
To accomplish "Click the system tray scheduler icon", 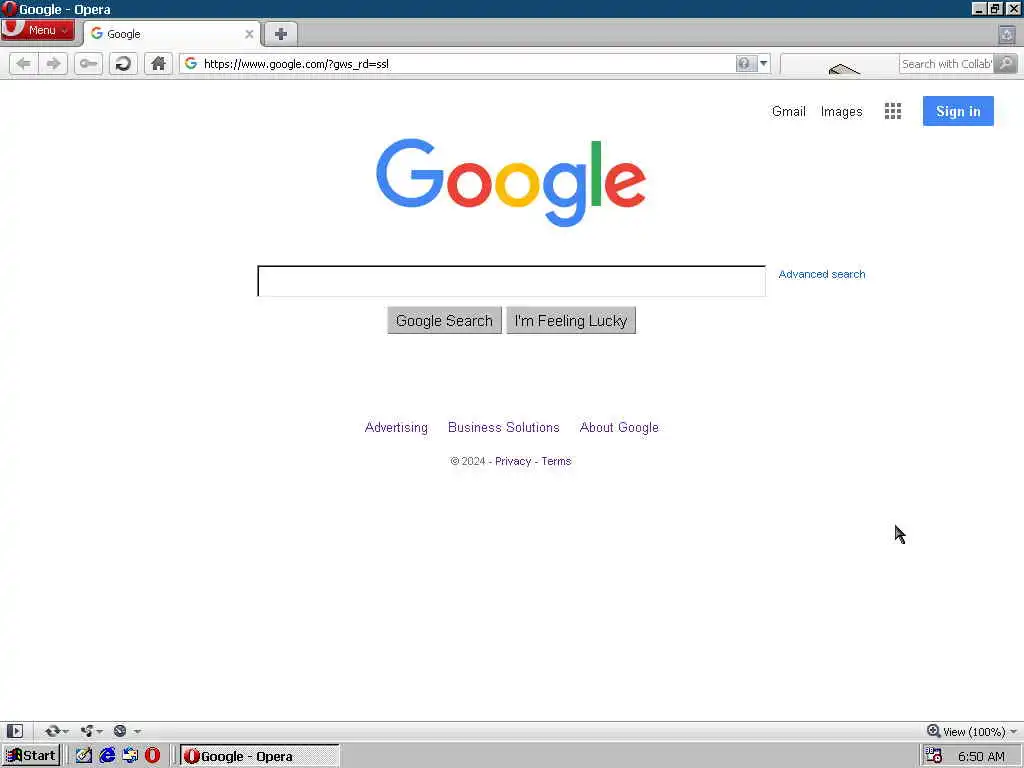I will click(934, 756).
